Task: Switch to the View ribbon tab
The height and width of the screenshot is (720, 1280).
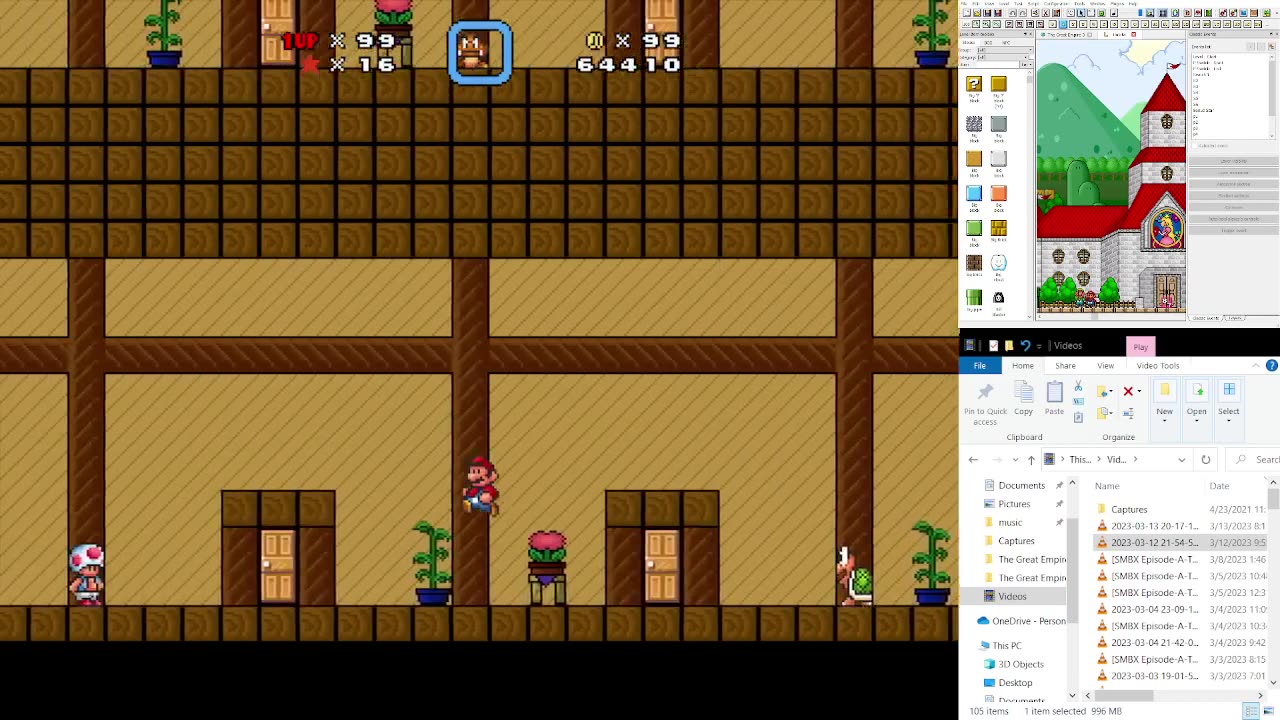Action: (x=1105, y=366)
